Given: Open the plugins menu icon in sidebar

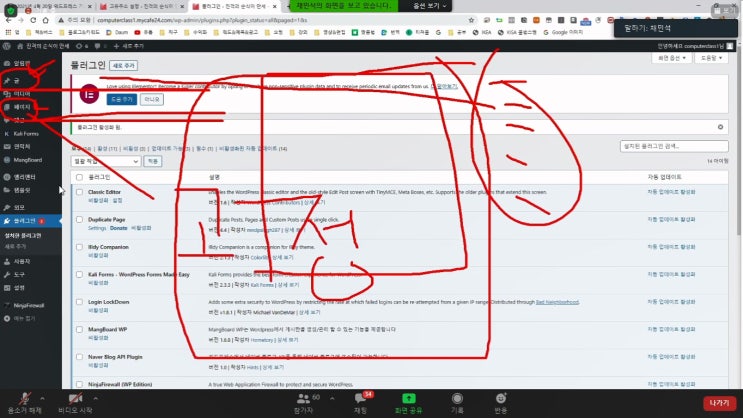Looking at the screenshot, I should (7, 221).
